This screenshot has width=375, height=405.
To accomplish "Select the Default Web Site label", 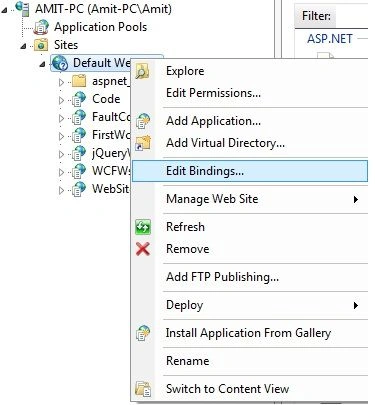I will pyautogui.click(x=101, y=63).
